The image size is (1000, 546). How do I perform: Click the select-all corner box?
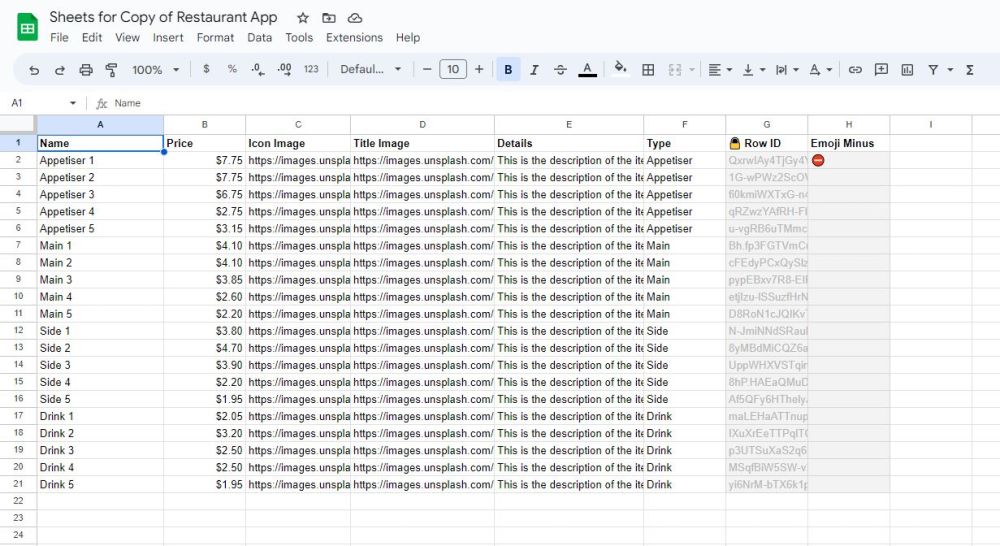(x=18, y=124)
